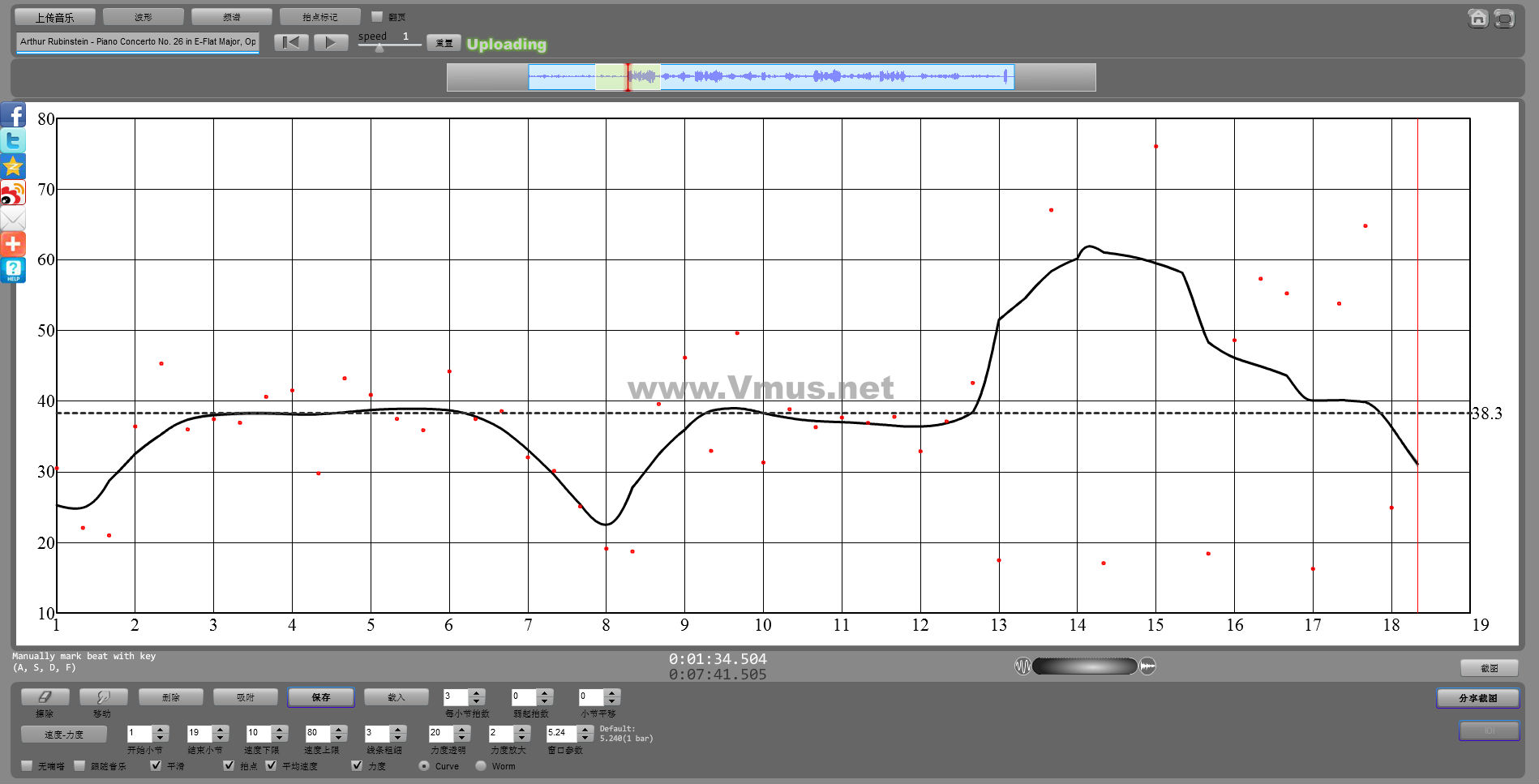Increase the 每小节拍数 beats-per-bar value
Screen dimensions: 1539x784
477,692
